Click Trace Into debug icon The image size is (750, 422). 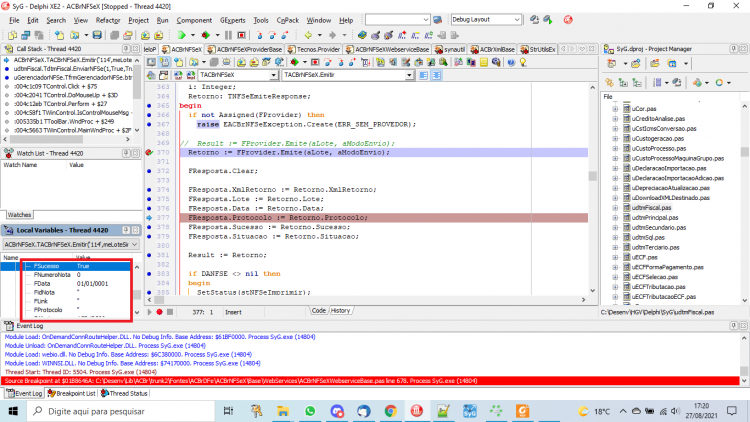[x=259, y=35]
